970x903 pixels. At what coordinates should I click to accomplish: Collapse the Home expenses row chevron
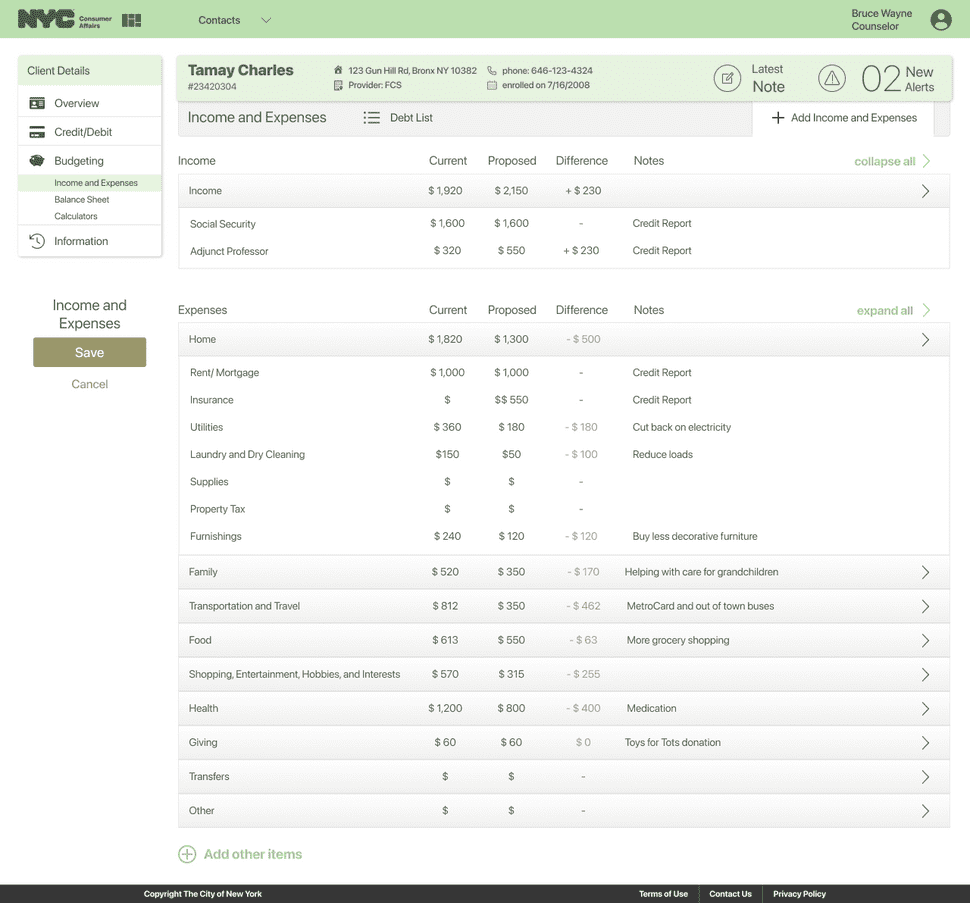pos(925,340)
